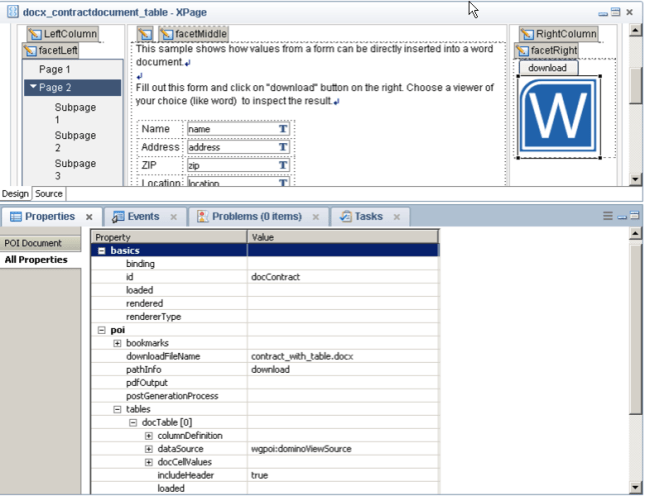The image size is (645, 496).
Task: Select Subpage 3 navigation entry
Action: pos(75,169)
